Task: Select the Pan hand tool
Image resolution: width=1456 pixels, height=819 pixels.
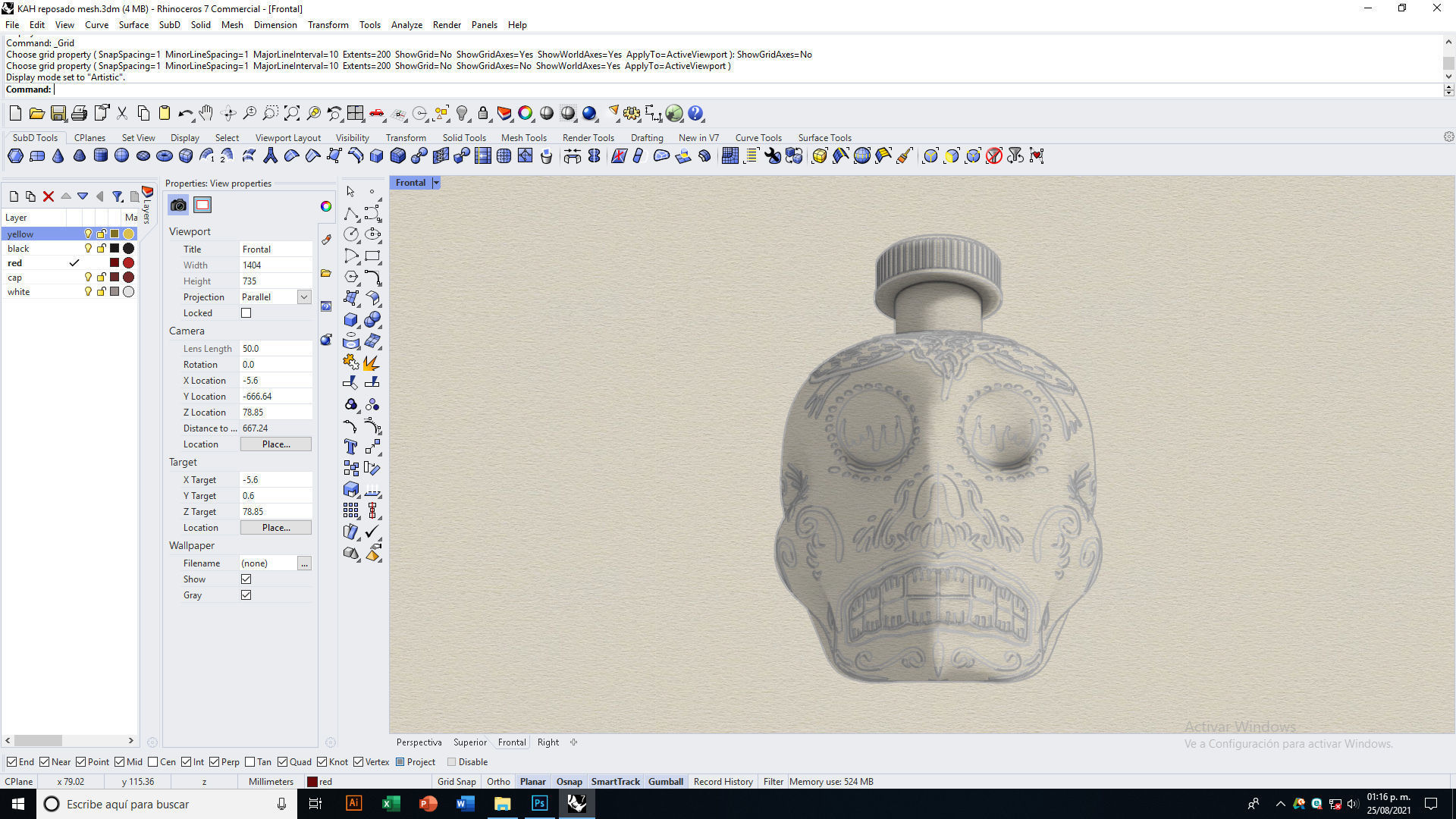Action: tap(206, 114)
